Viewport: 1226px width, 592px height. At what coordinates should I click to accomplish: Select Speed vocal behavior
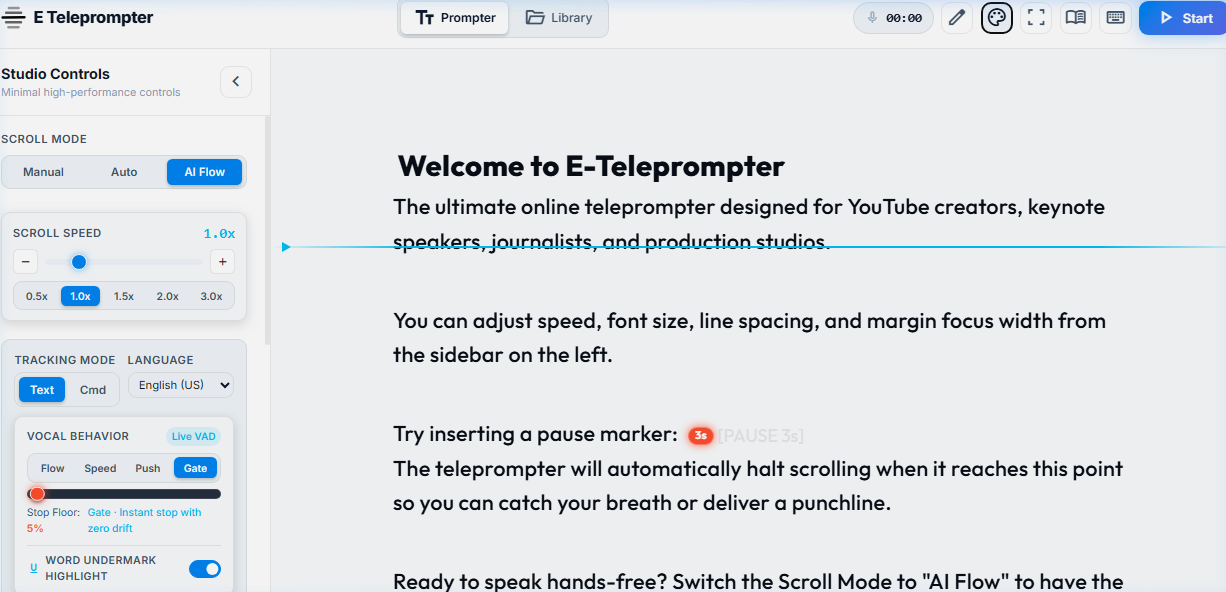pos(100,468)
